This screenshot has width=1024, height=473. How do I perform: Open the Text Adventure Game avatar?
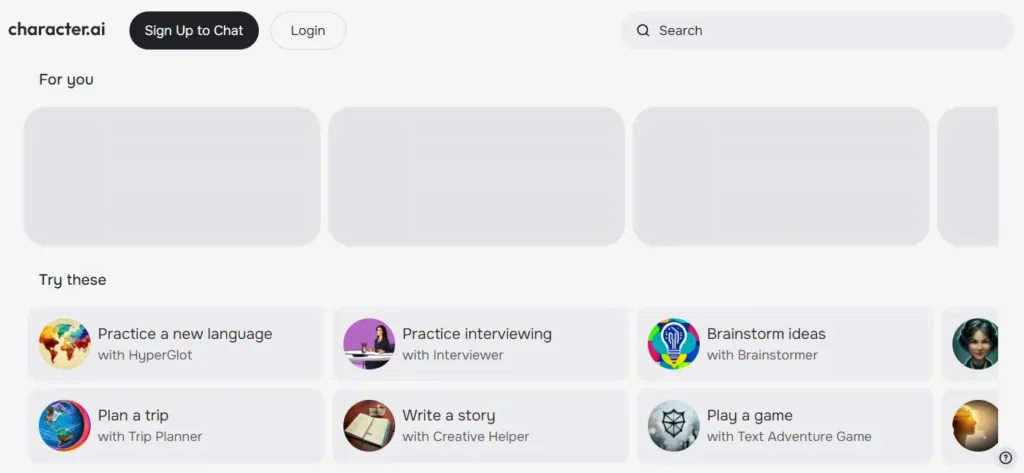coord(673,425)
